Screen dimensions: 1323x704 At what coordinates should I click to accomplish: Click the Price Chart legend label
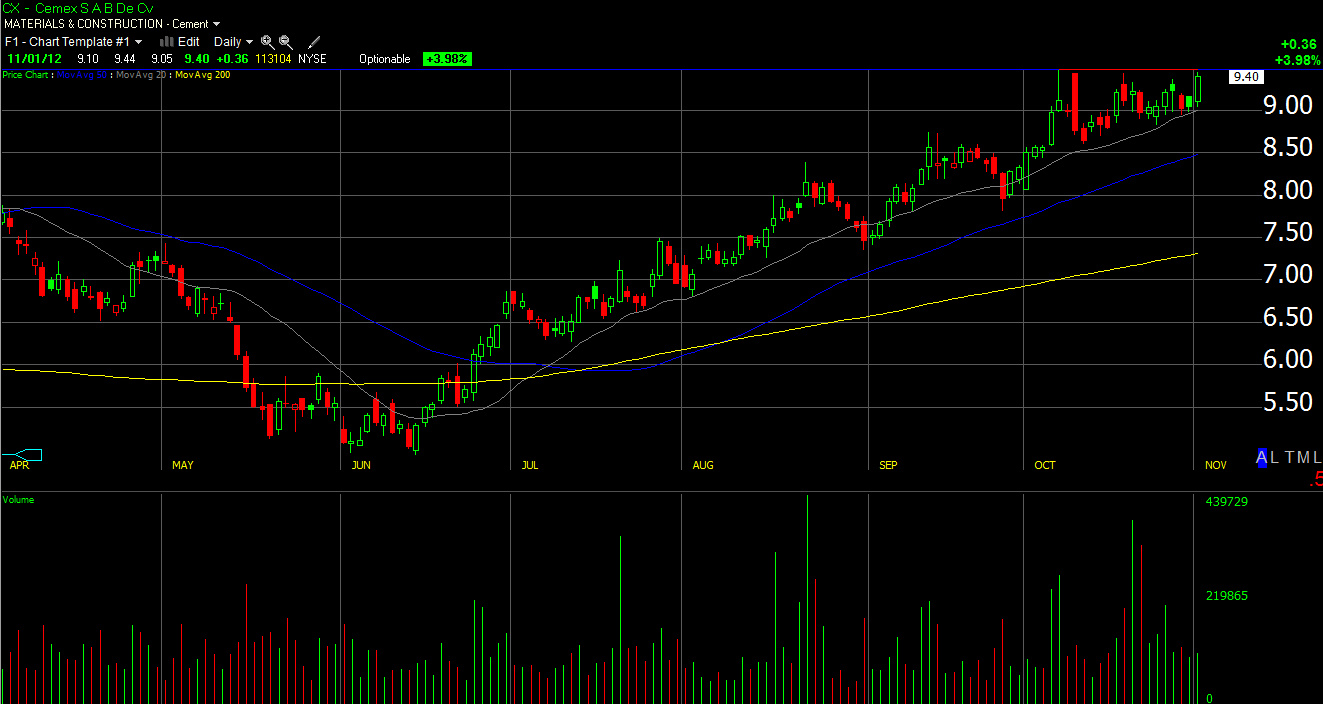[26, 75]
